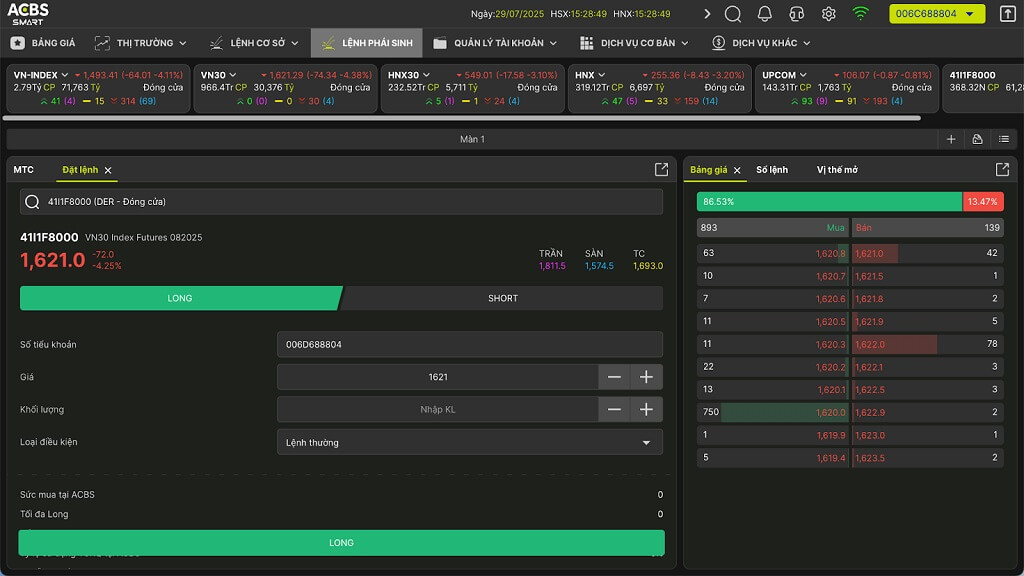Expand UPCOM index dropdown

pyautogui.click(x=803, y=75)
